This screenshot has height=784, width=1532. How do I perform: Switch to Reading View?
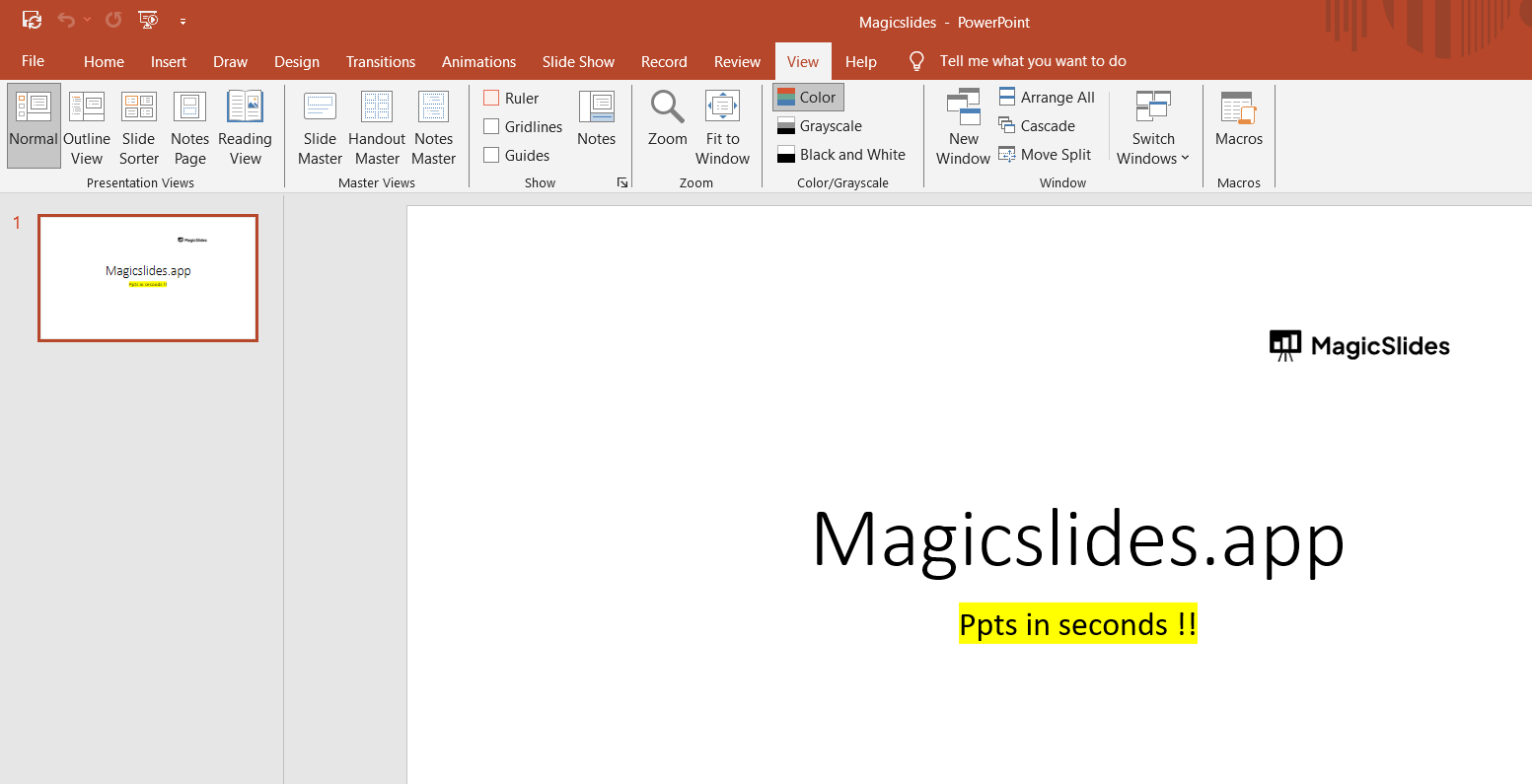pyautogui.click(x=245, y=127)
